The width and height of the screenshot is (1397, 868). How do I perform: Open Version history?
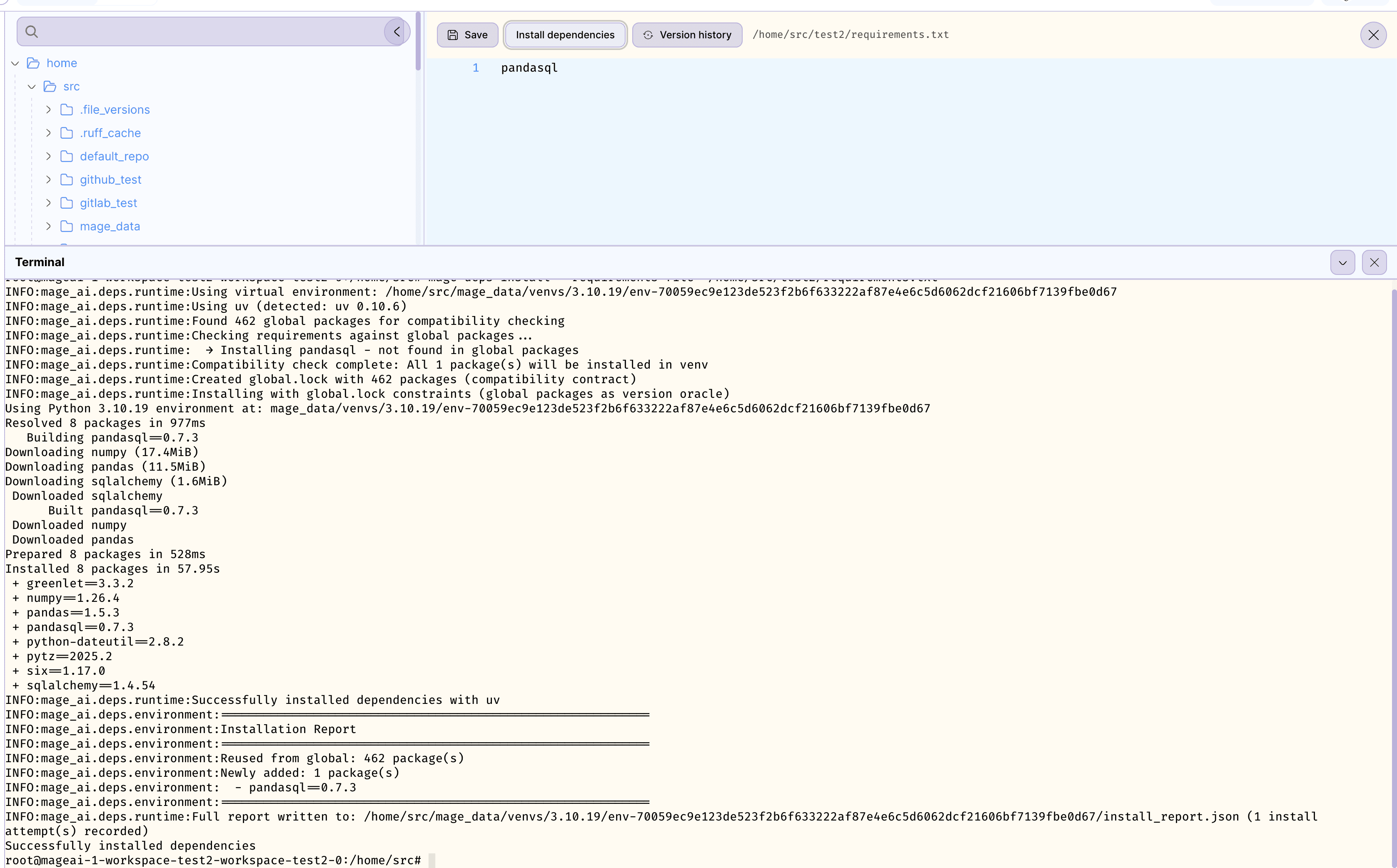(x=687, y=35)
